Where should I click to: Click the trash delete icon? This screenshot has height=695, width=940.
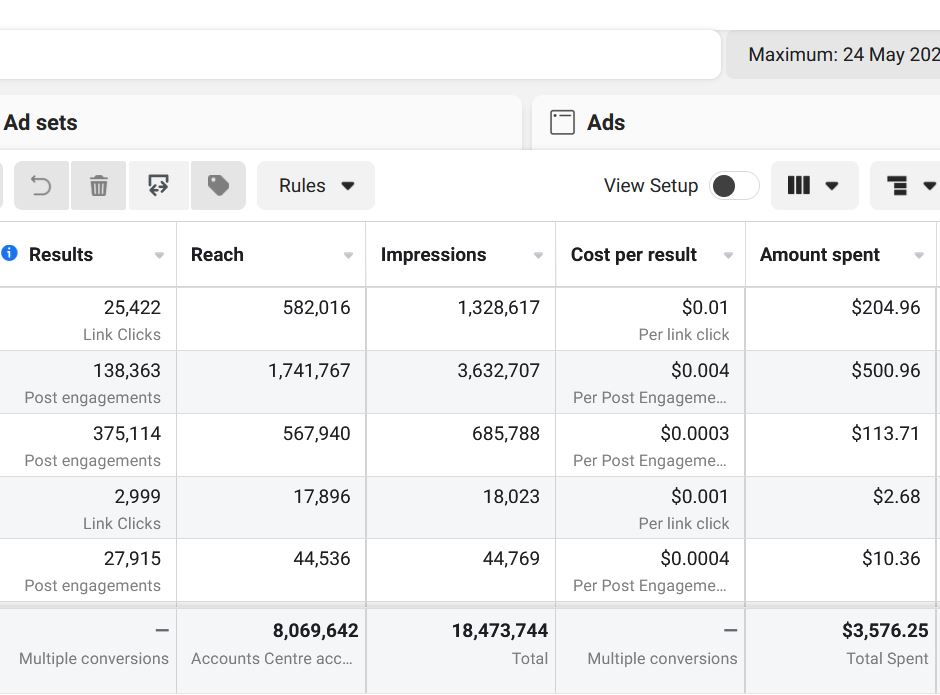click(98, 186)
